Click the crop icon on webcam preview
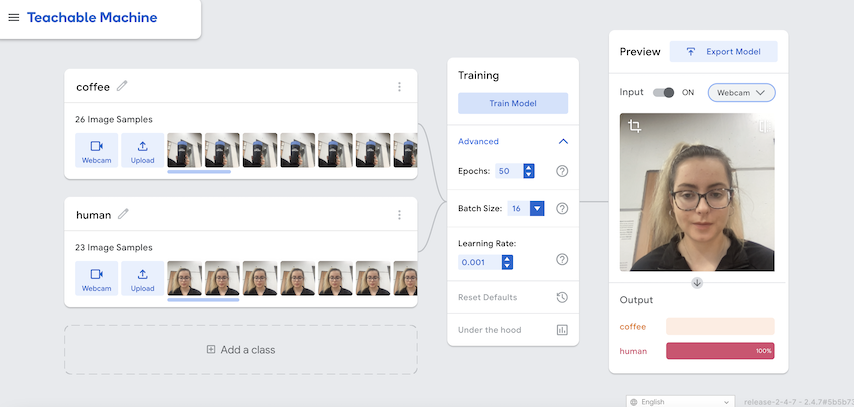The width and height of the screenshot is (854, 407). point(634,126)
